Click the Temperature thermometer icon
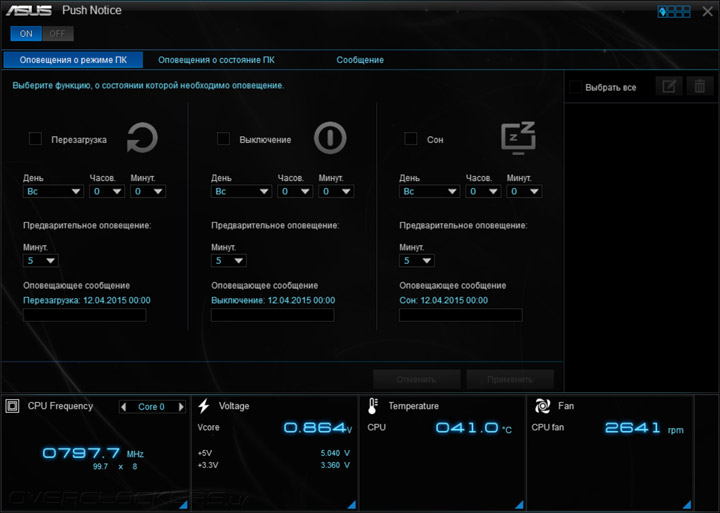 click(x=372, y=406)
